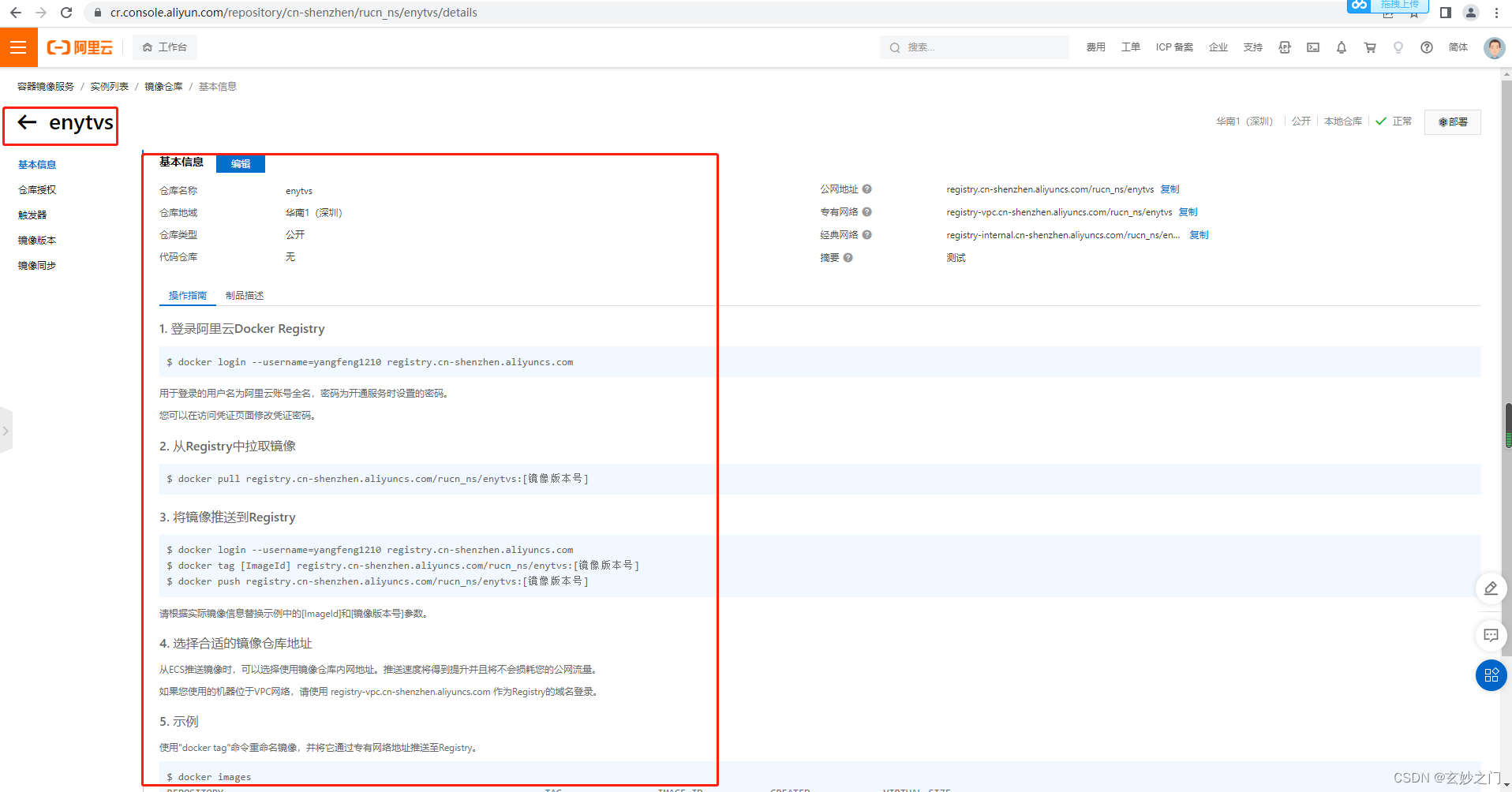
Task: Click the browser back arrow
Action: coord(15,13)
